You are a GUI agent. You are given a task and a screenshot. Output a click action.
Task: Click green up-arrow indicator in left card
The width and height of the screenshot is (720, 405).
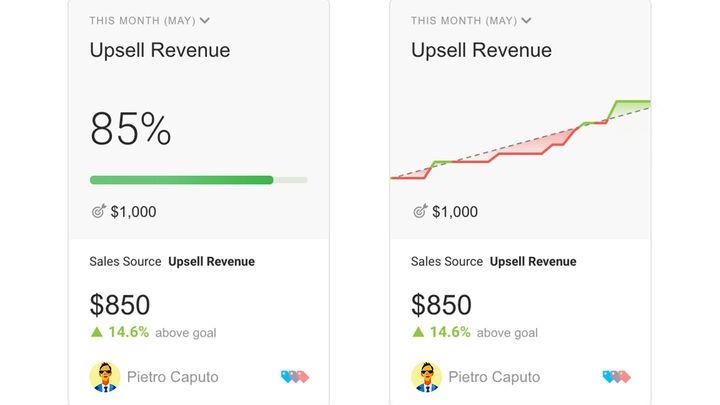pyautogui.click(x=96, y=332)
